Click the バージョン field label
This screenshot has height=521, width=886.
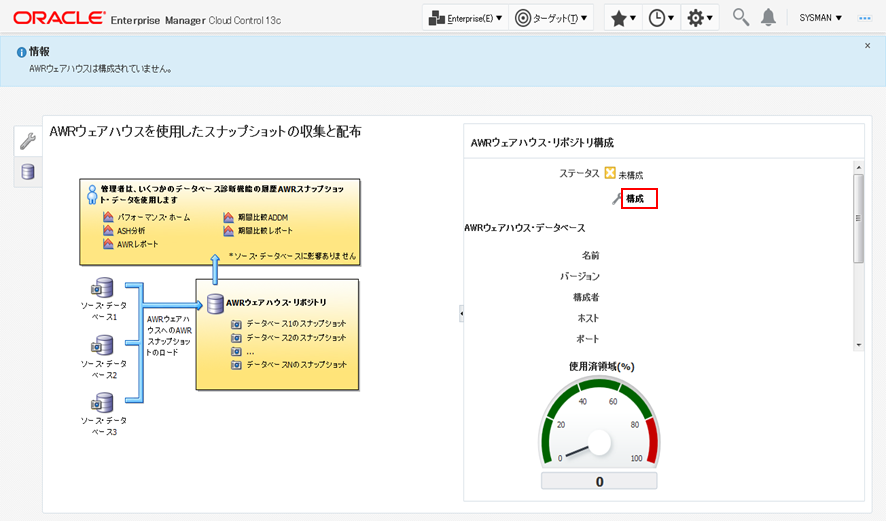(x=580, y=276)
